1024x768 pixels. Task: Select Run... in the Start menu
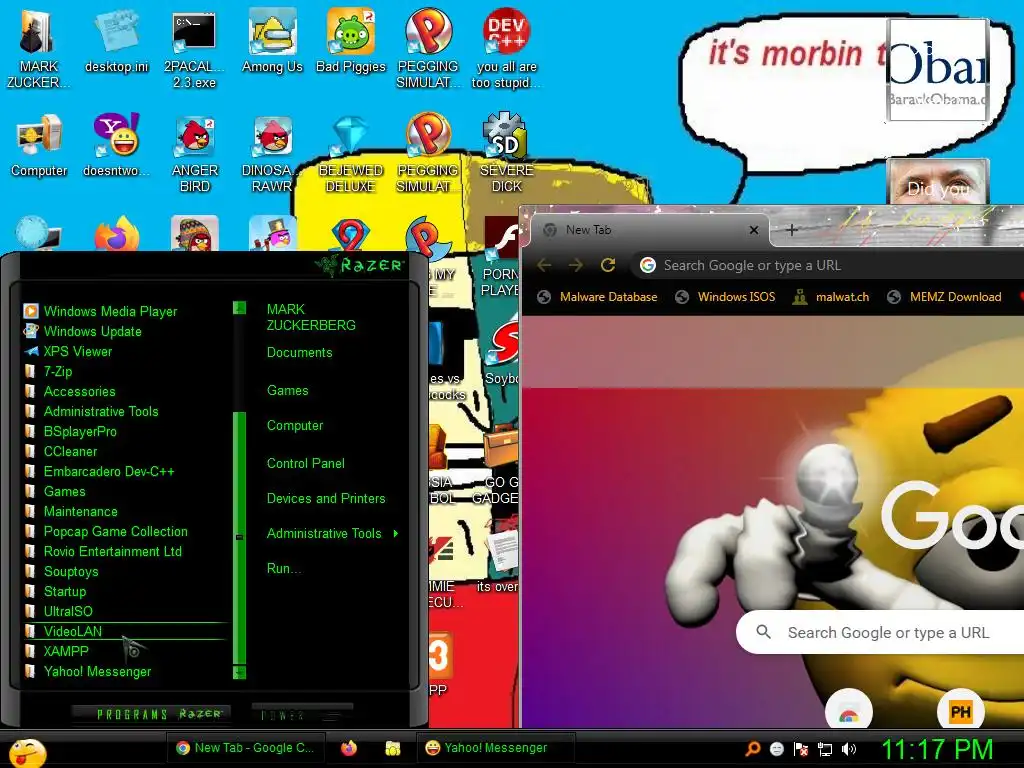[x=283, y=569]
